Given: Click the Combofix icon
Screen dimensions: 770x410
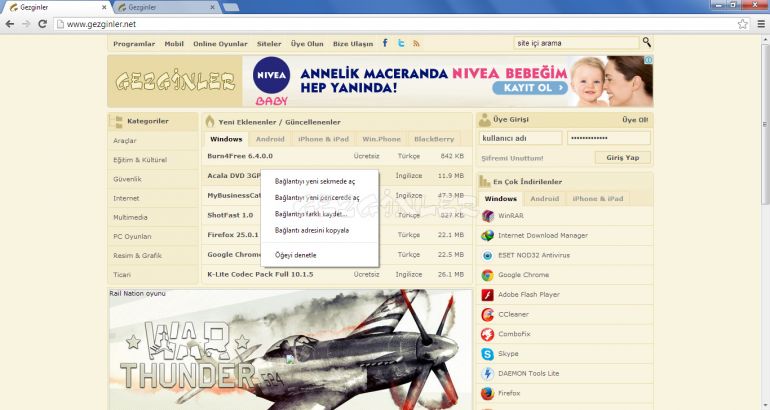Looking at the screenshot, I should pos(488,334).
